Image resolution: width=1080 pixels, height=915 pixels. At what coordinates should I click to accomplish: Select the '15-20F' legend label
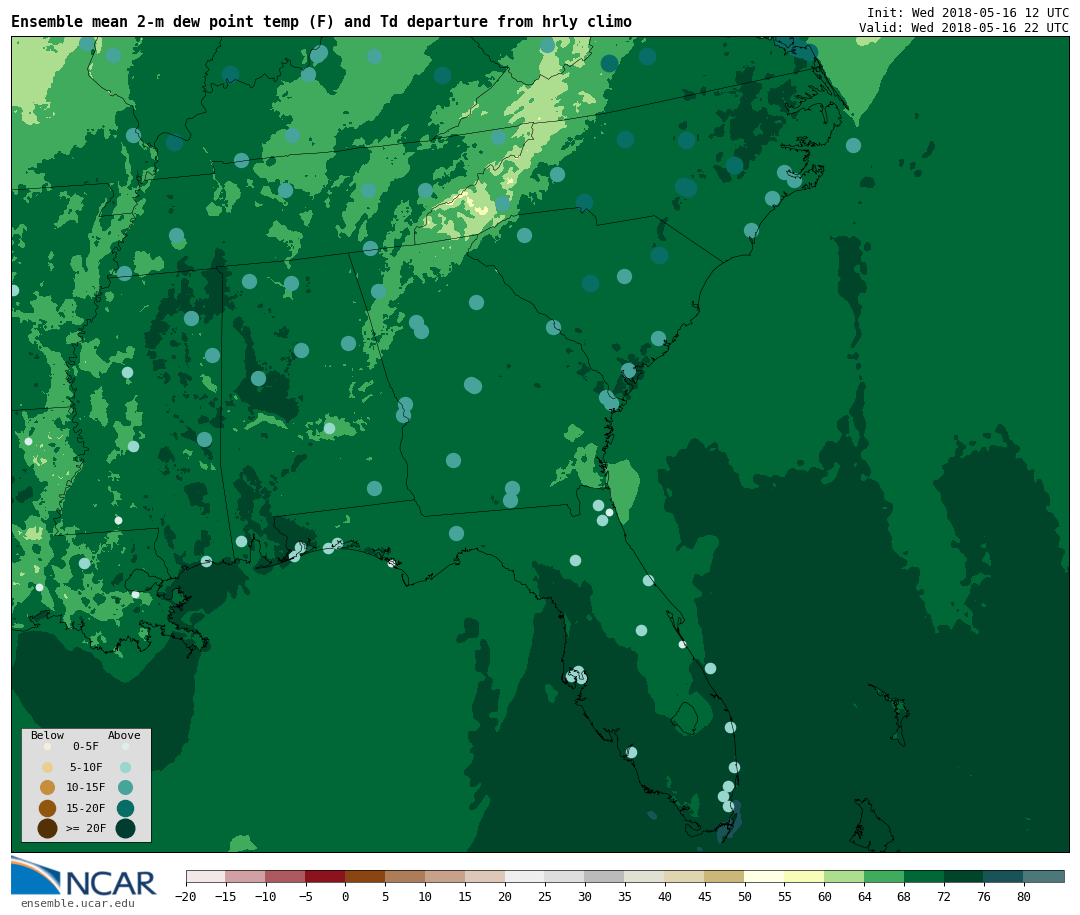click(86, 808)
